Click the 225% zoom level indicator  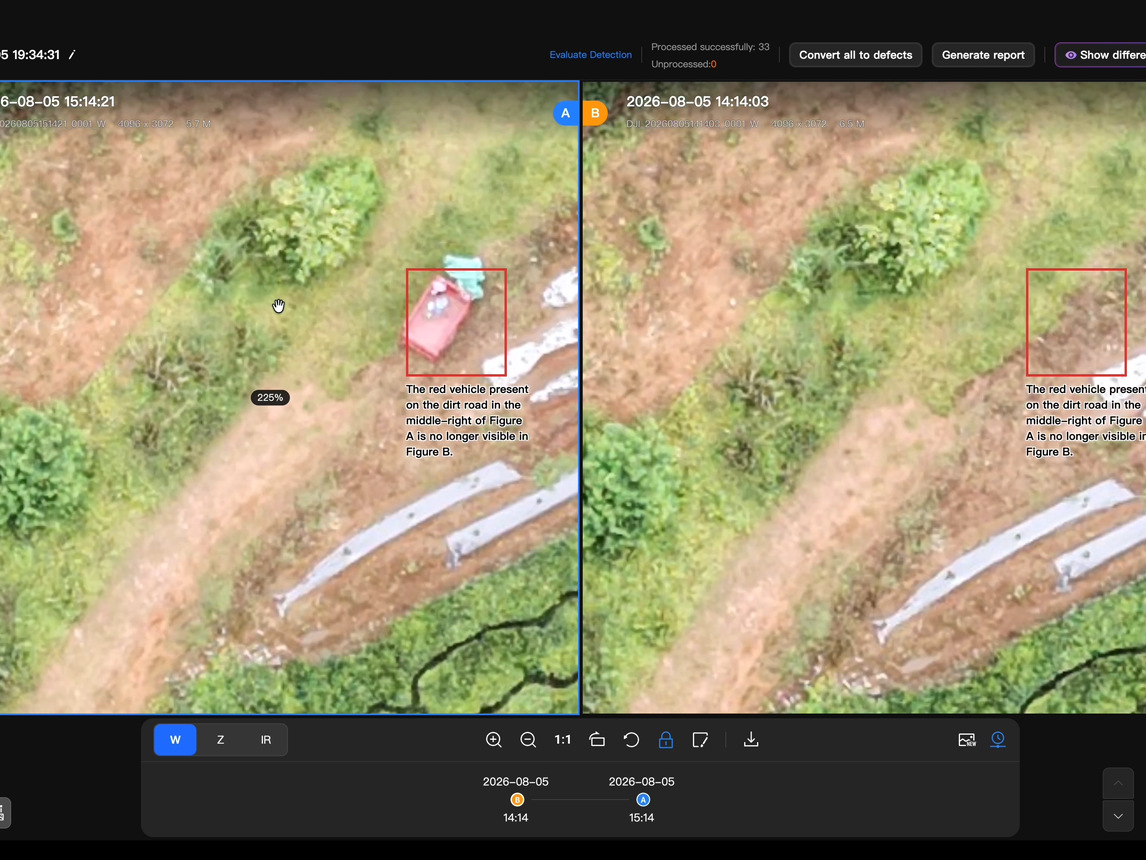coord(270,397)
